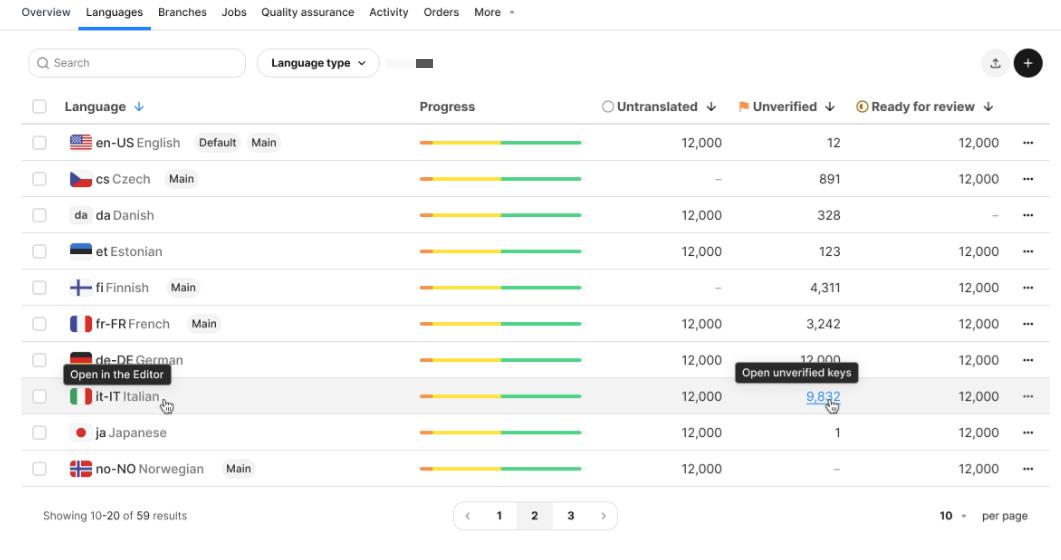Open the Norwegian row three-dot menu

tap(1028, 469)
